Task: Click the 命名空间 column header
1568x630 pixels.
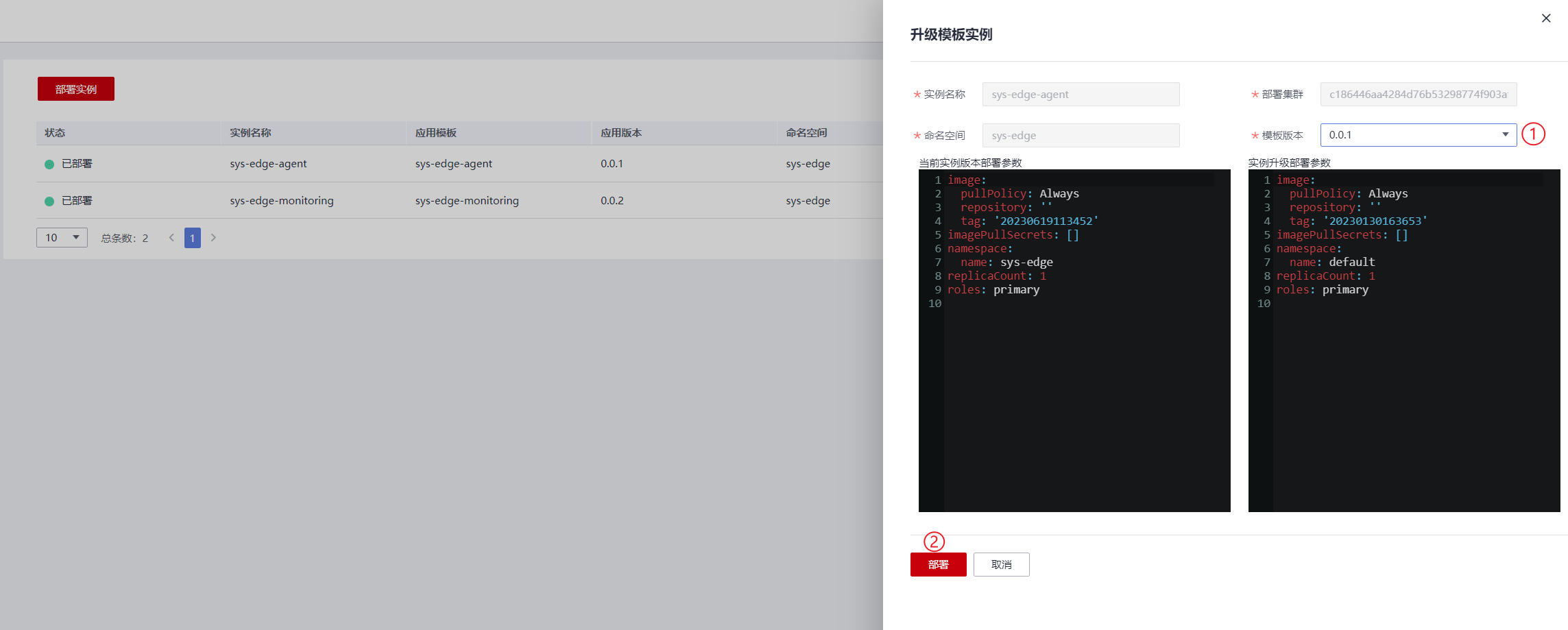Action: pos(806,133)
